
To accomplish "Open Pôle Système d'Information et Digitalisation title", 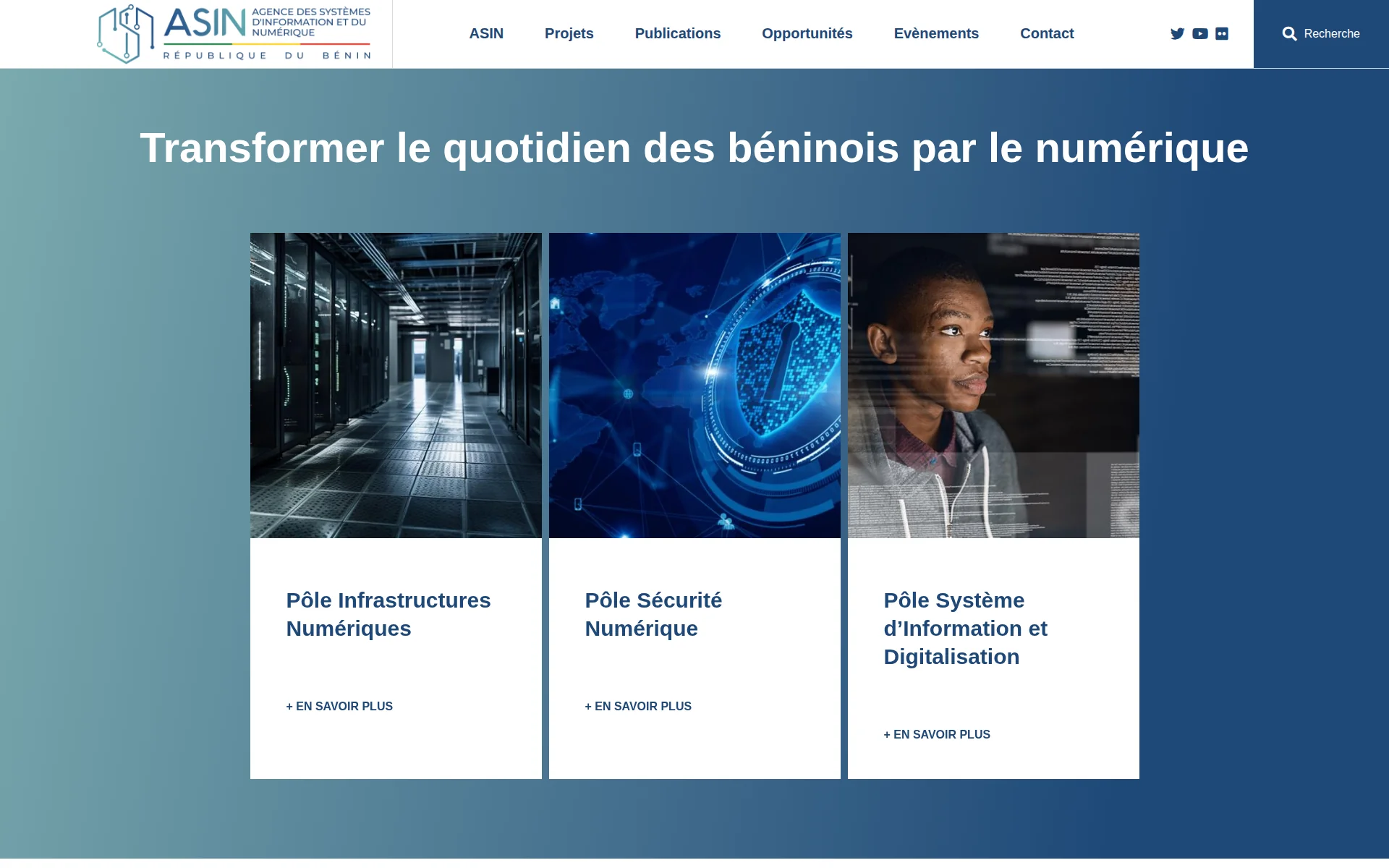I will click(965, 628).
